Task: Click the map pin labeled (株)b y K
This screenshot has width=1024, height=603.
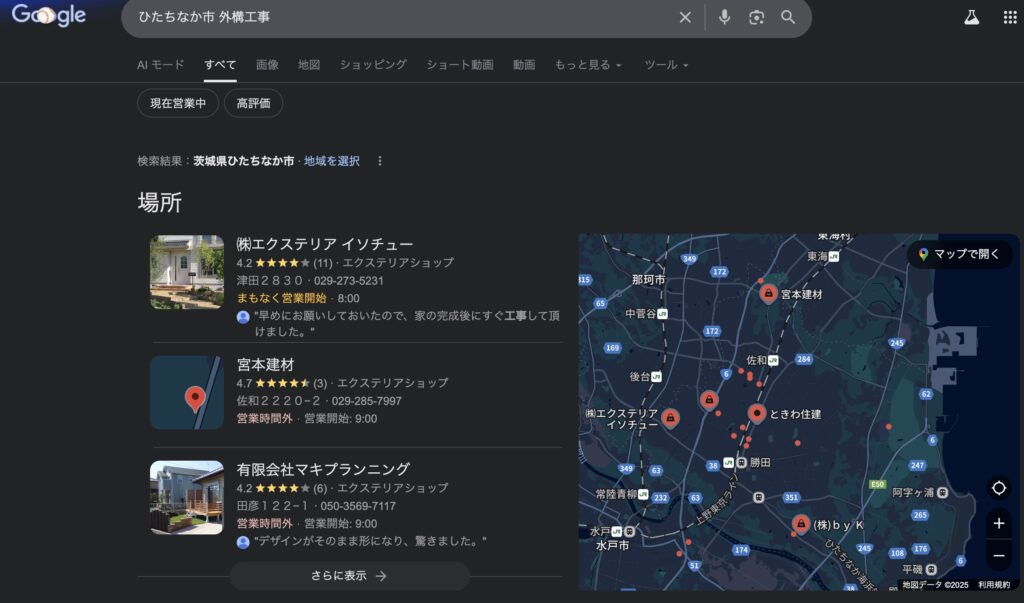Action: coord(801,523)
